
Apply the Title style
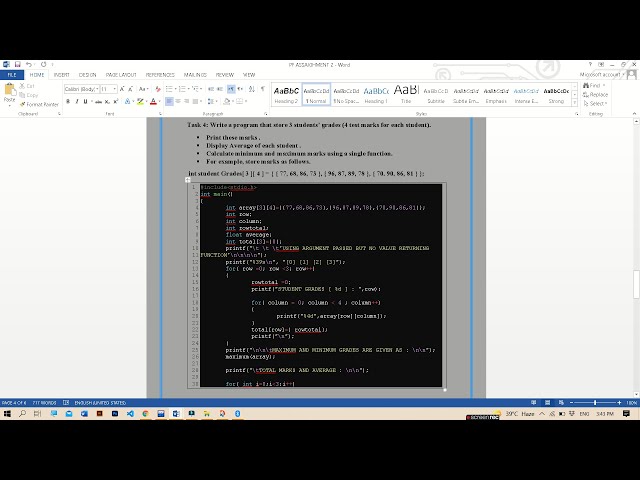point(406,95)
